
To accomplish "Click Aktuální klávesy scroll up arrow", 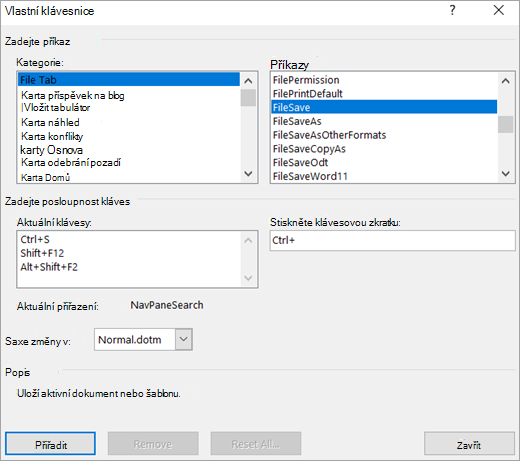I will (248, 240).
